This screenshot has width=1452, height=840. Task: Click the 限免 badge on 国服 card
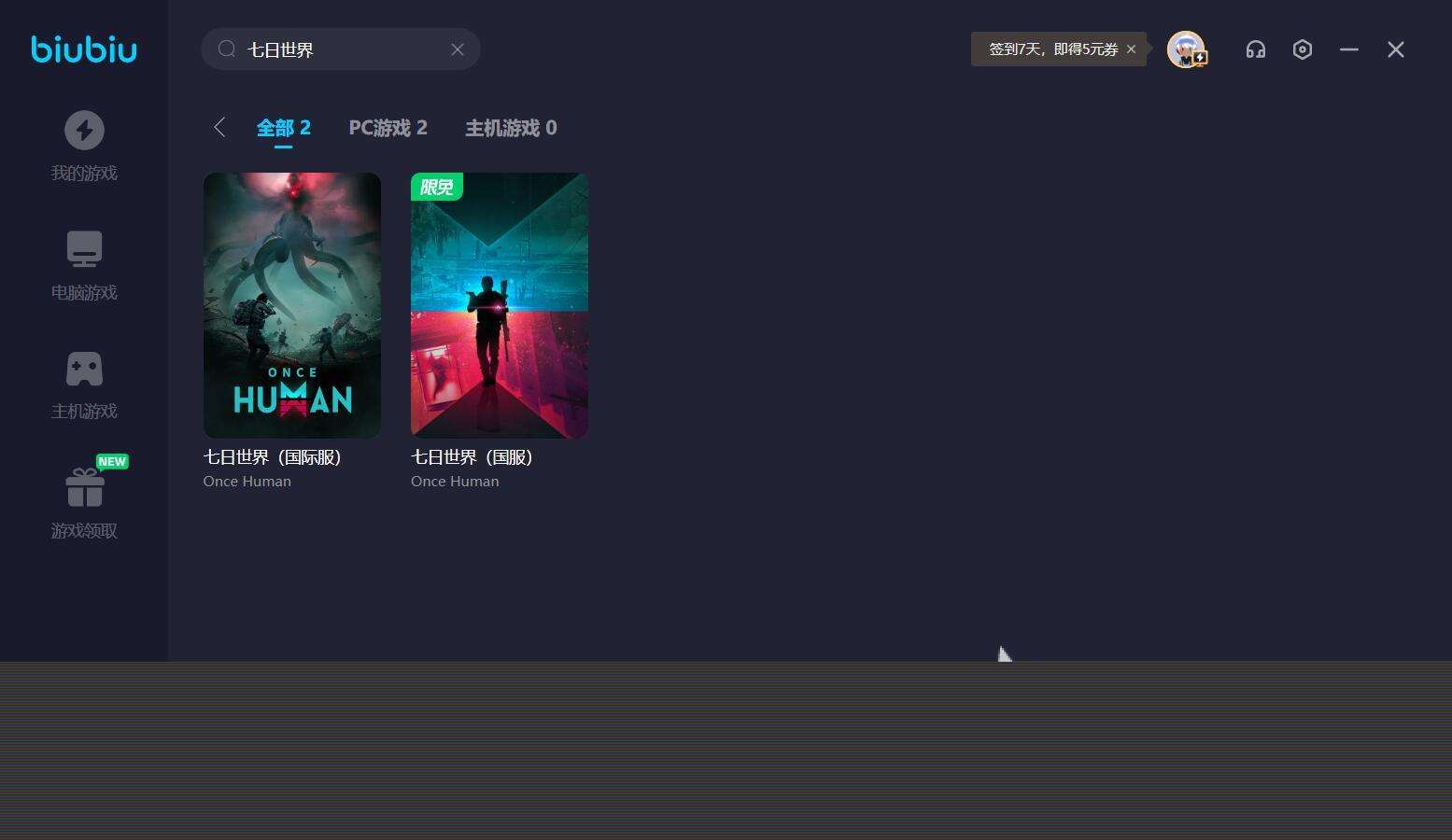point(437,187)
